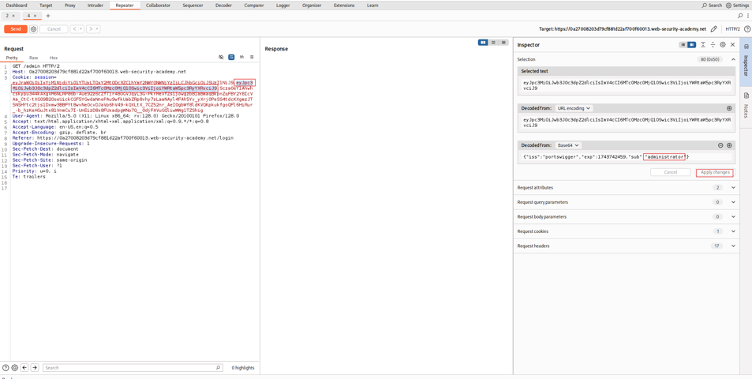Image resolution: width=755 pixels, height=380 pixels.
Task: Add decoding step in URL encoding row
Action: click(x=729, y=108)
